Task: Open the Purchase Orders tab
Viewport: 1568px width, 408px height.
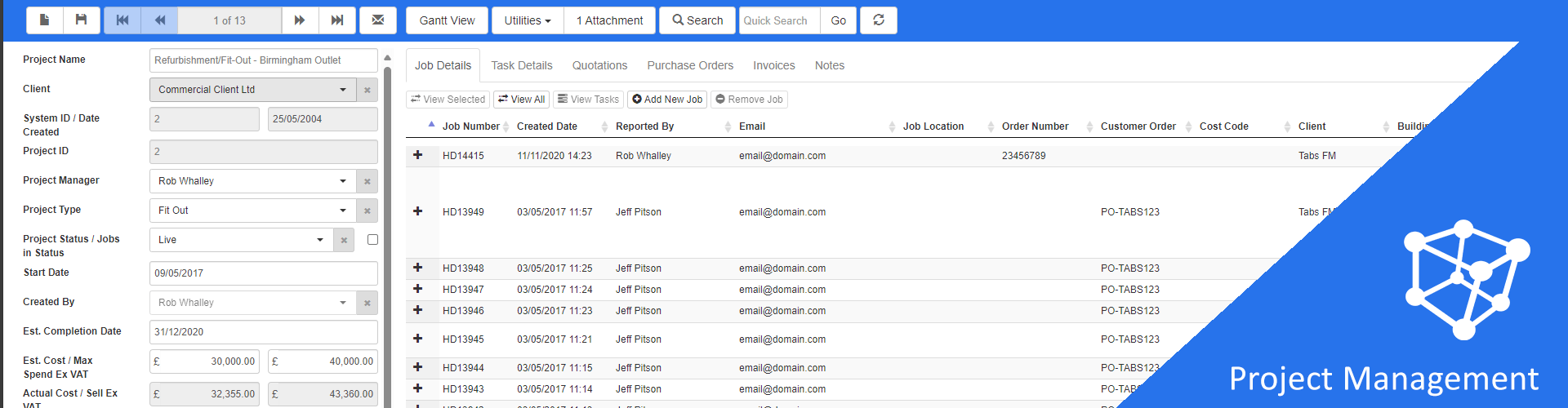Action: 690,65
